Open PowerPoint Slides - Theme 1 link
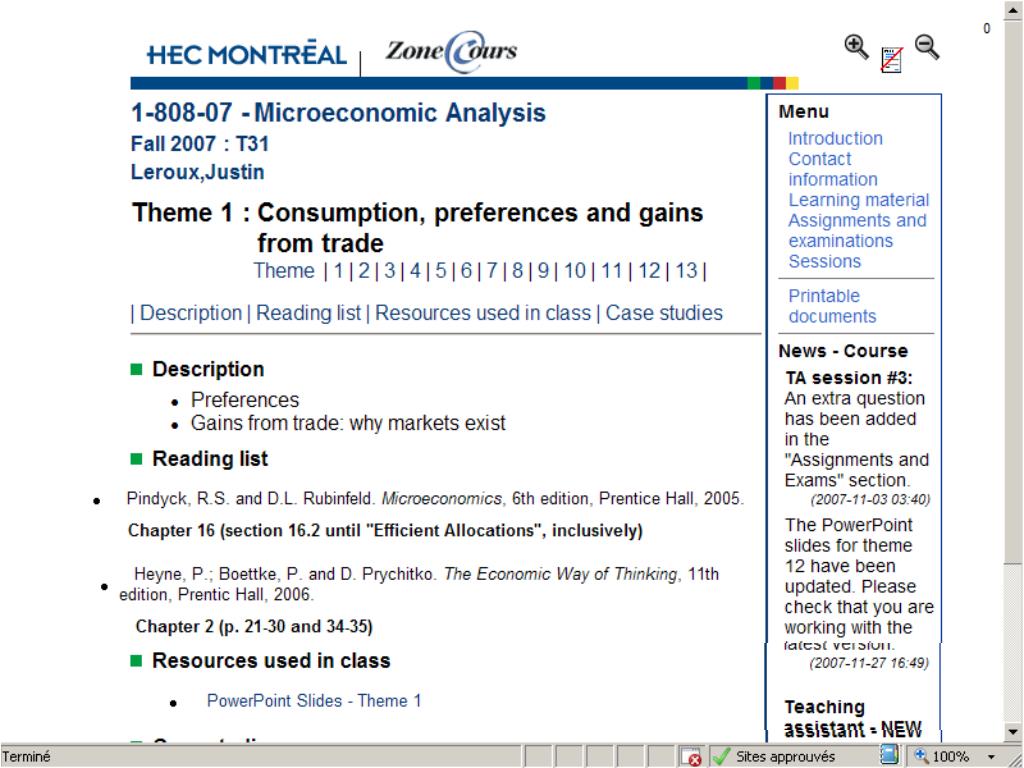 (314, 701)
